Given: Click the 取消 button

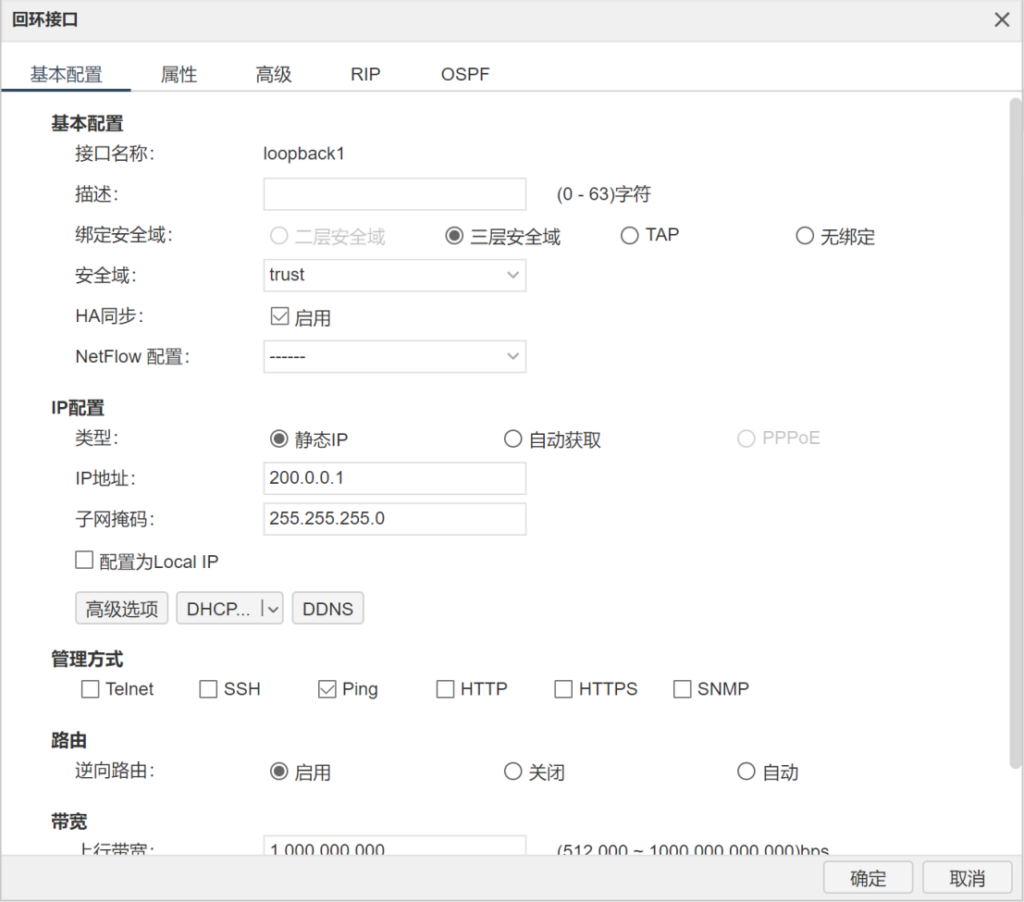Looking at the screenshot, I should coord(967,878).
